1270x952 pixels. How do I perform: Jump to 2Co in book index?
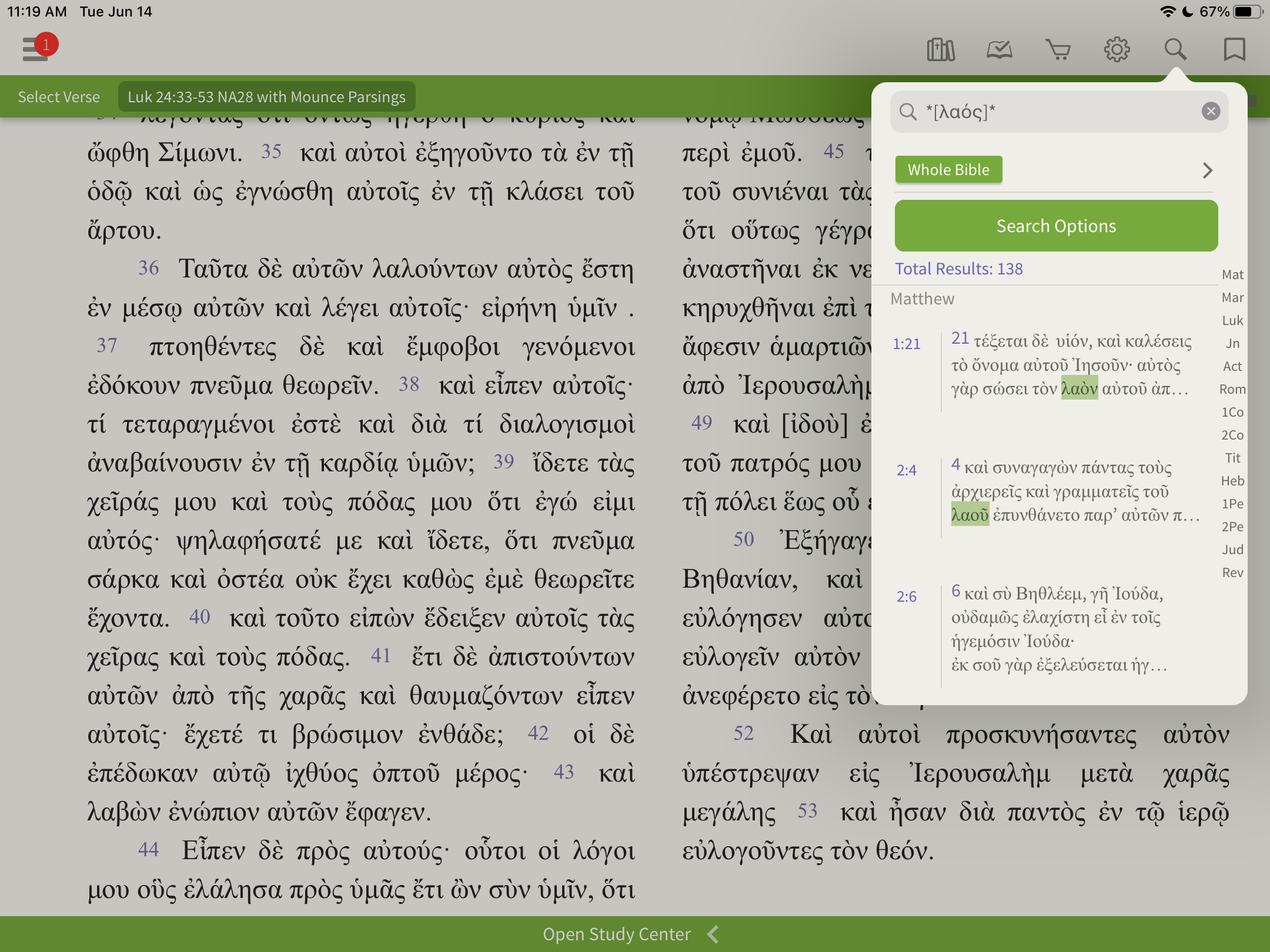[x=1232, y=435]
